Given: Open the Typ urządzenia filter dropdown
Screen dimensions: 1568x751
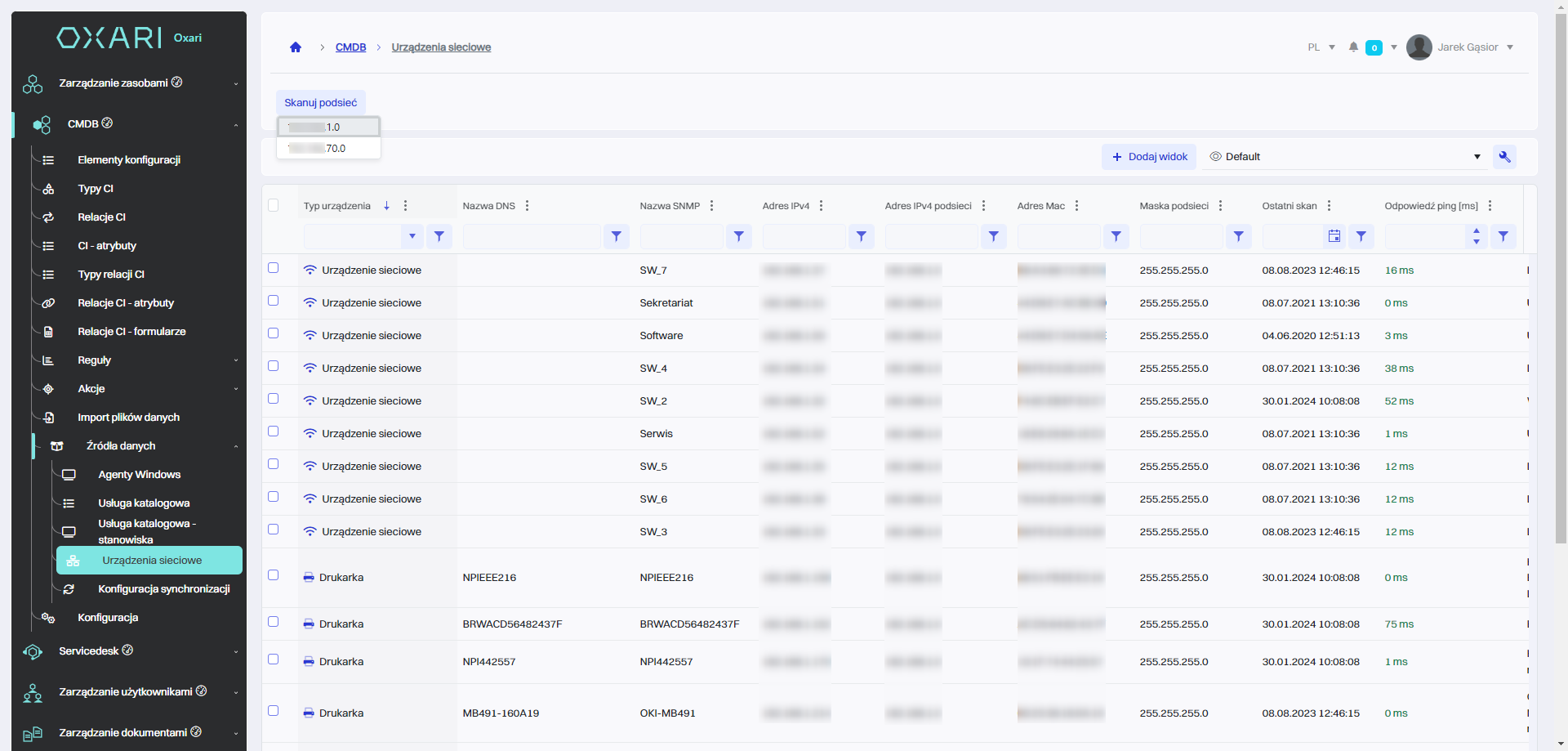Looking at the screenshot, I should 412,236.
